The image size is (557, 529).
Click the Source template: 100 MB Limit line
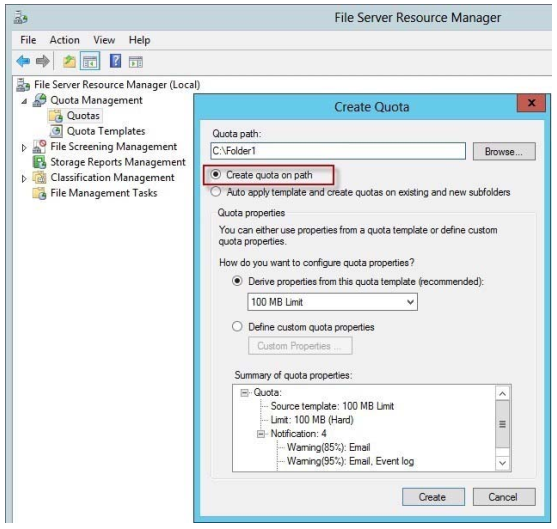coord(332,406)
